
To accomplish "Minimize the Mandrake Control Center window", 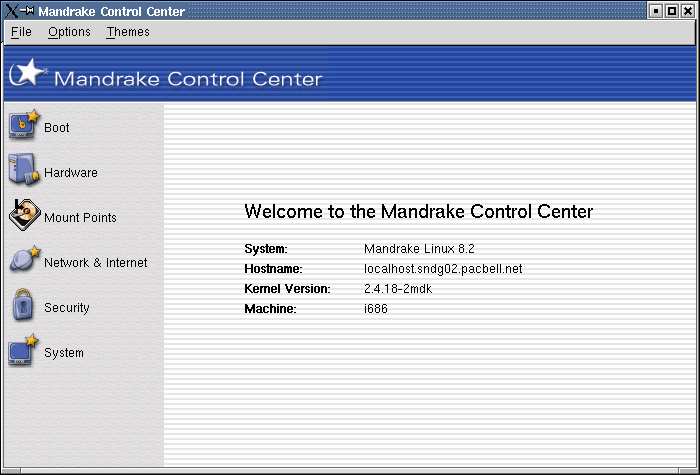I will pos(655,11).
